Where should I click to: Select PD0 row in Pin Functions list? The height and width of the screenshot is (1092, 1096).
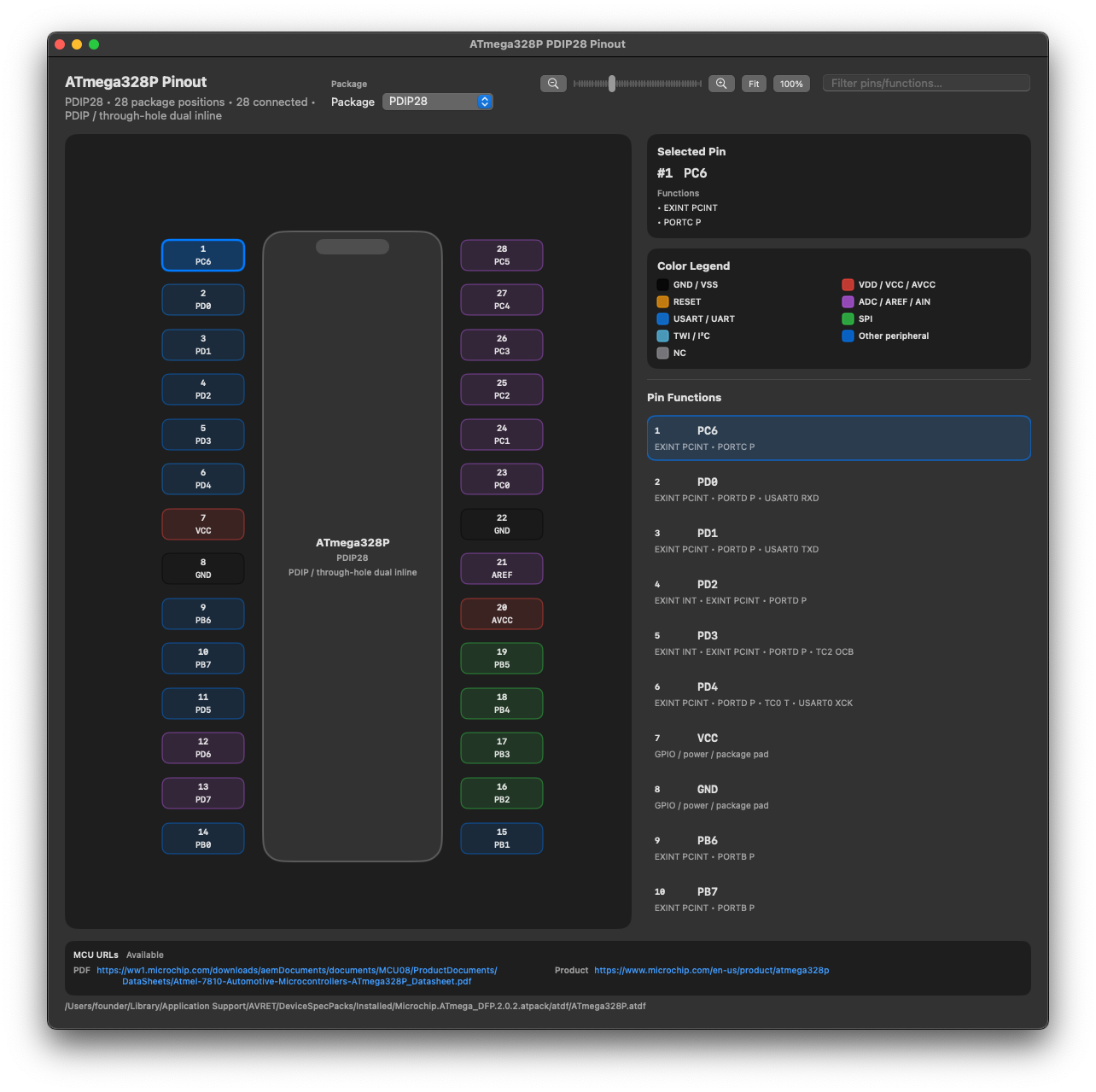(838, 489)
